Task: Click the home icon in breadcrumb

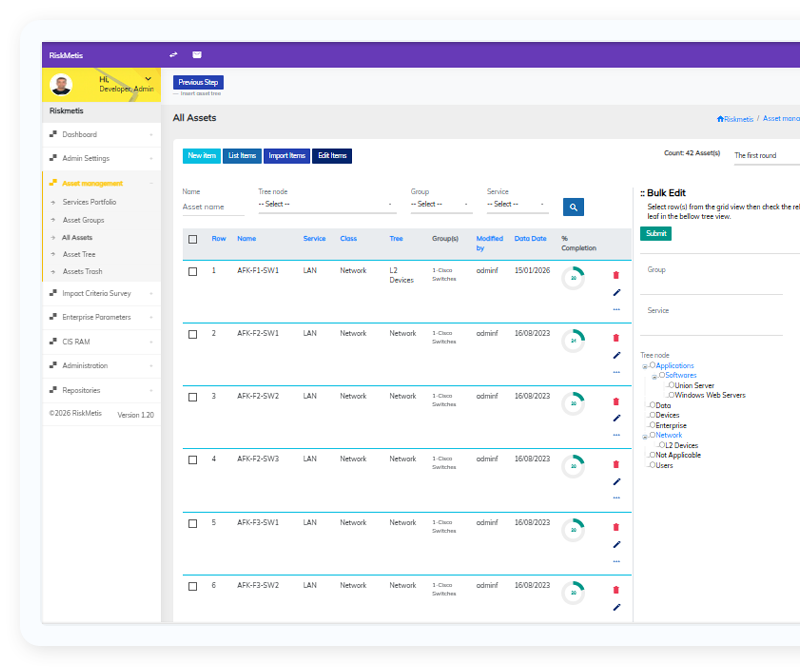Action: click(720, 119)
